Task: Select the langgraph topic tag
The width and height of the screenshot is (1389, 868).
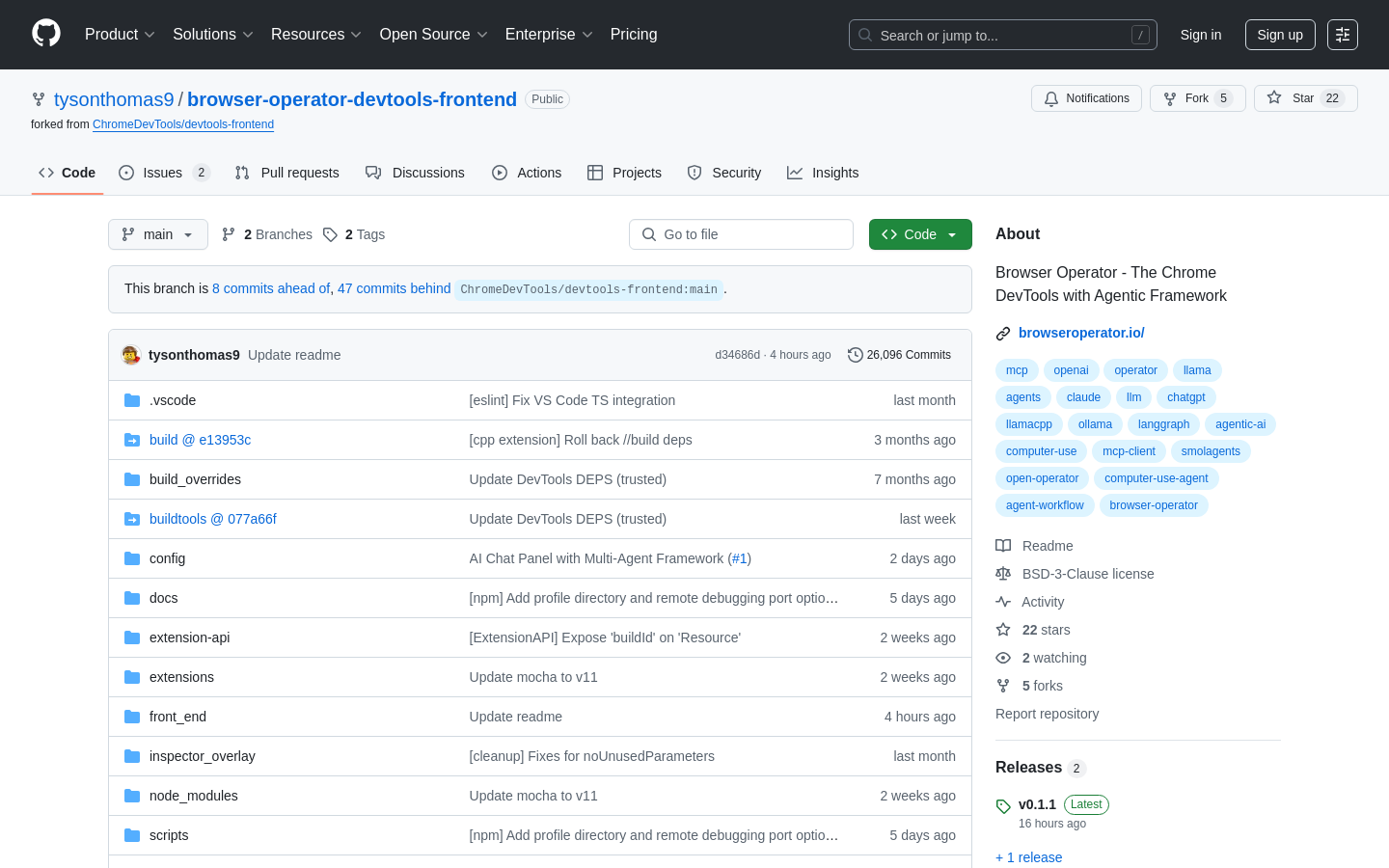Action: [1163, 424]
